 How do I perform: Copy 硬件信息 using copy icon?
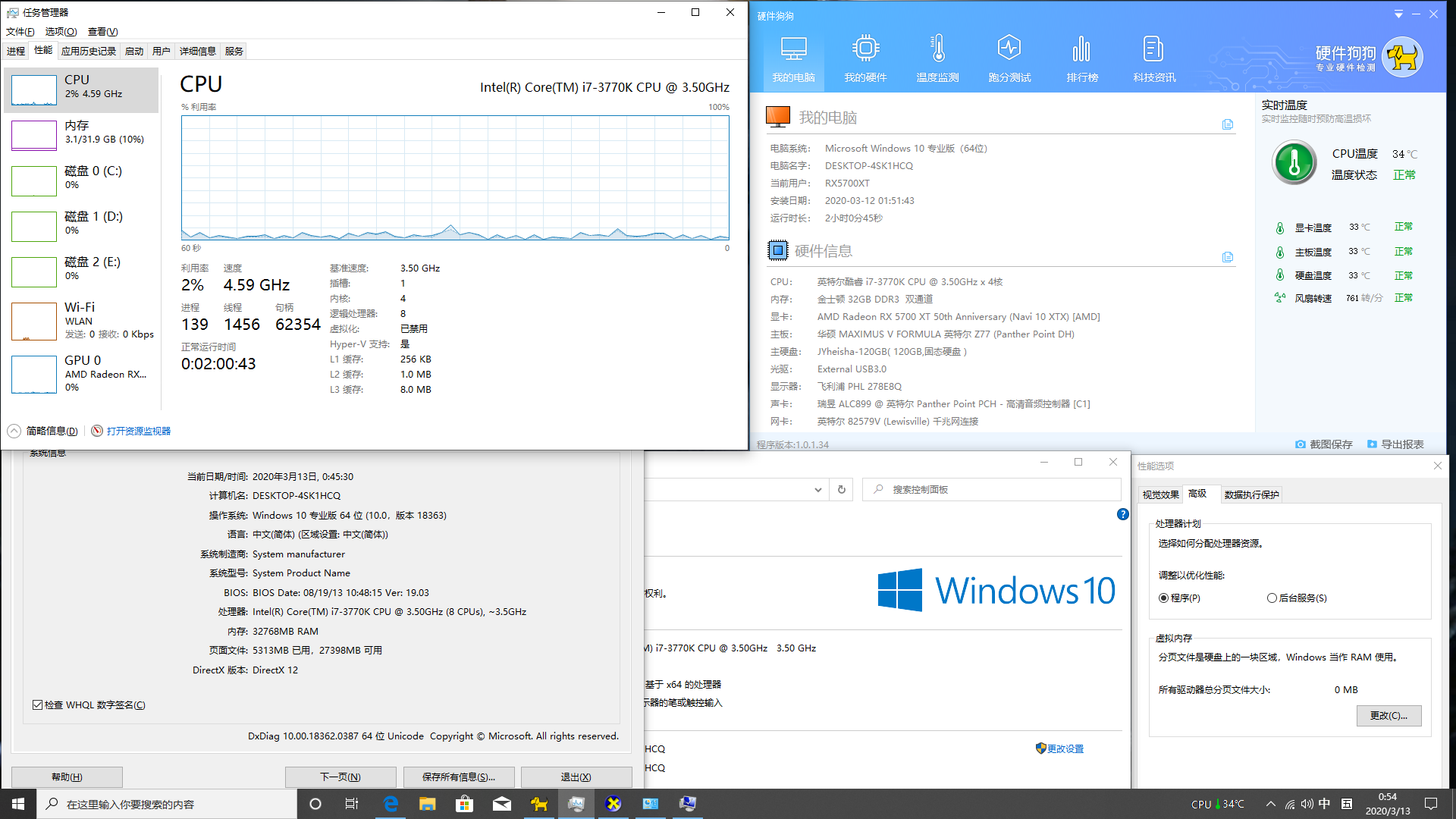coord(1228,257)
